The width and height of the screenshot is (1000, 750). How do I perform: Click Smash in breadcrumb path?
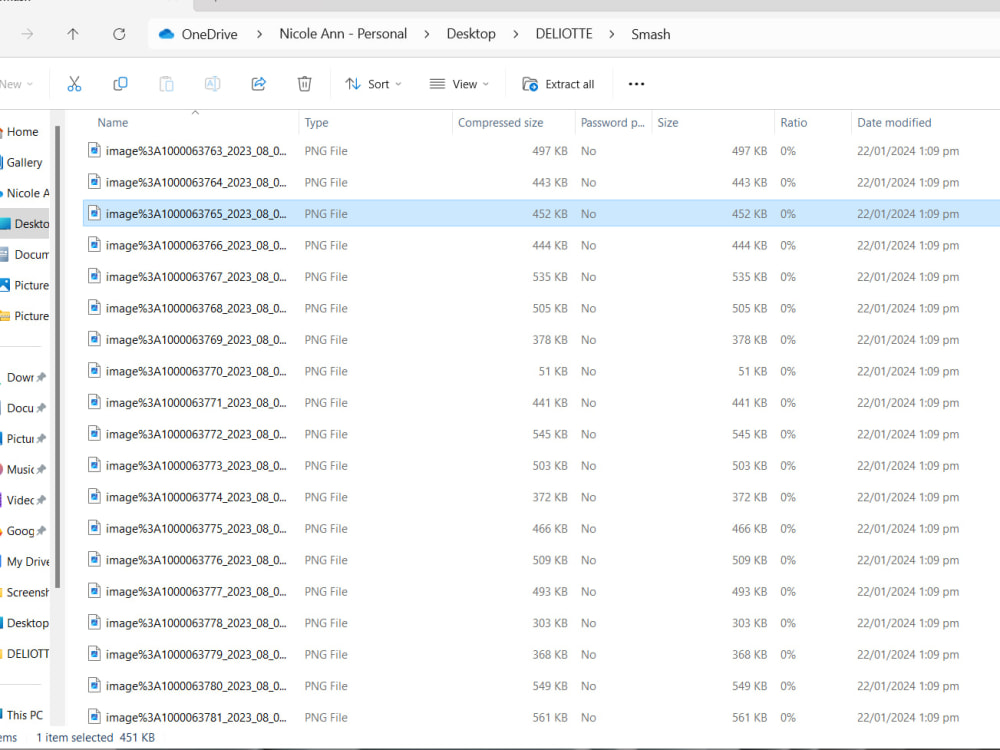tap(651, 34)
